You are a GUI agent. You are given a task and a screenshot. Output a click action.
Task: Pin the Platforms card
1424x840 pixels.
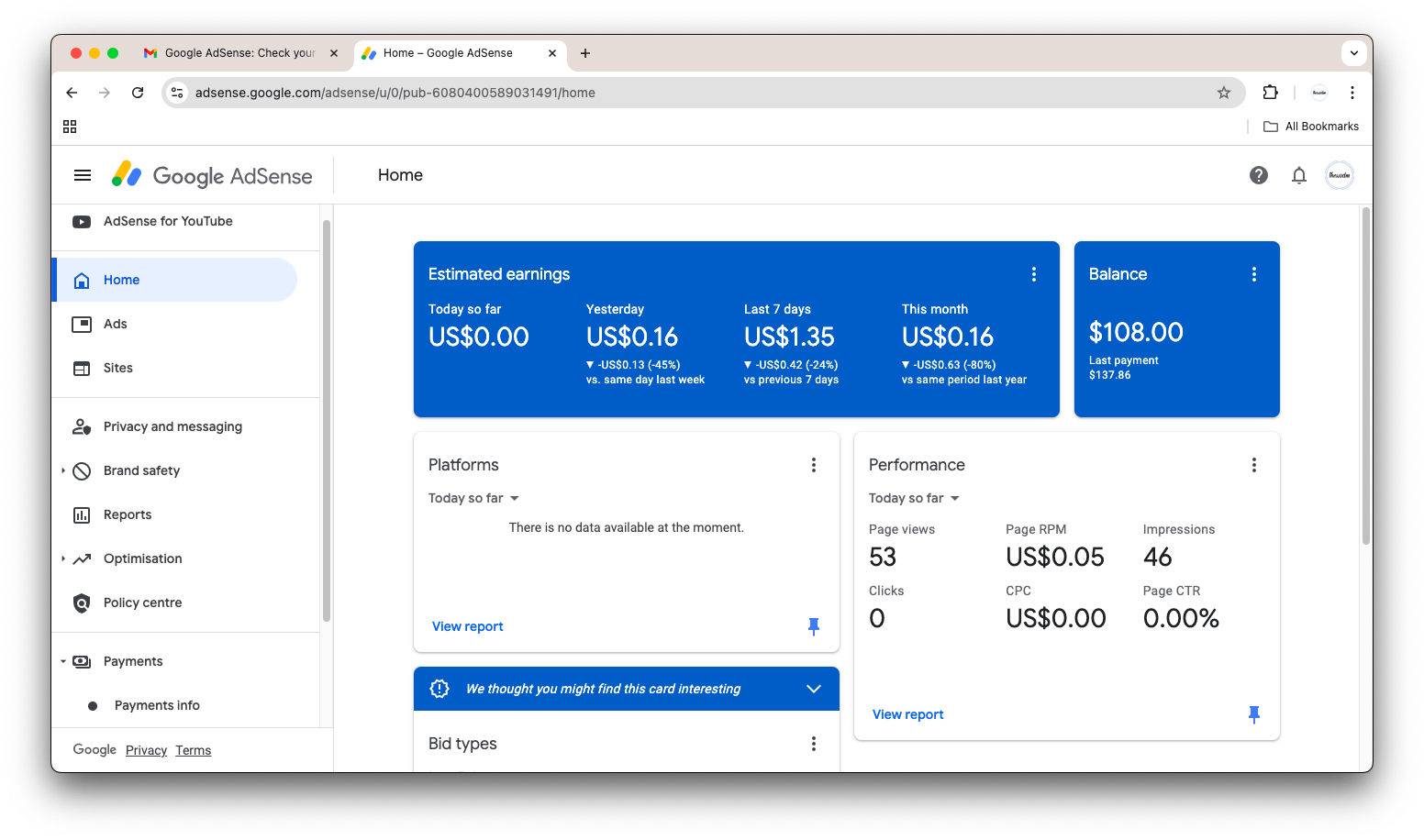813,626
